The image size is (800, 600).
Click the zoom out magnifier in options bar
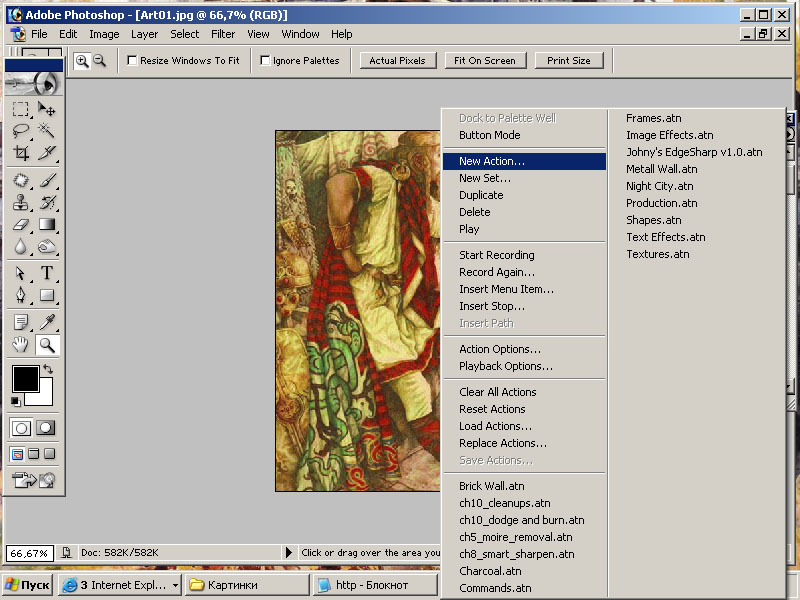(x=99, y=61)
